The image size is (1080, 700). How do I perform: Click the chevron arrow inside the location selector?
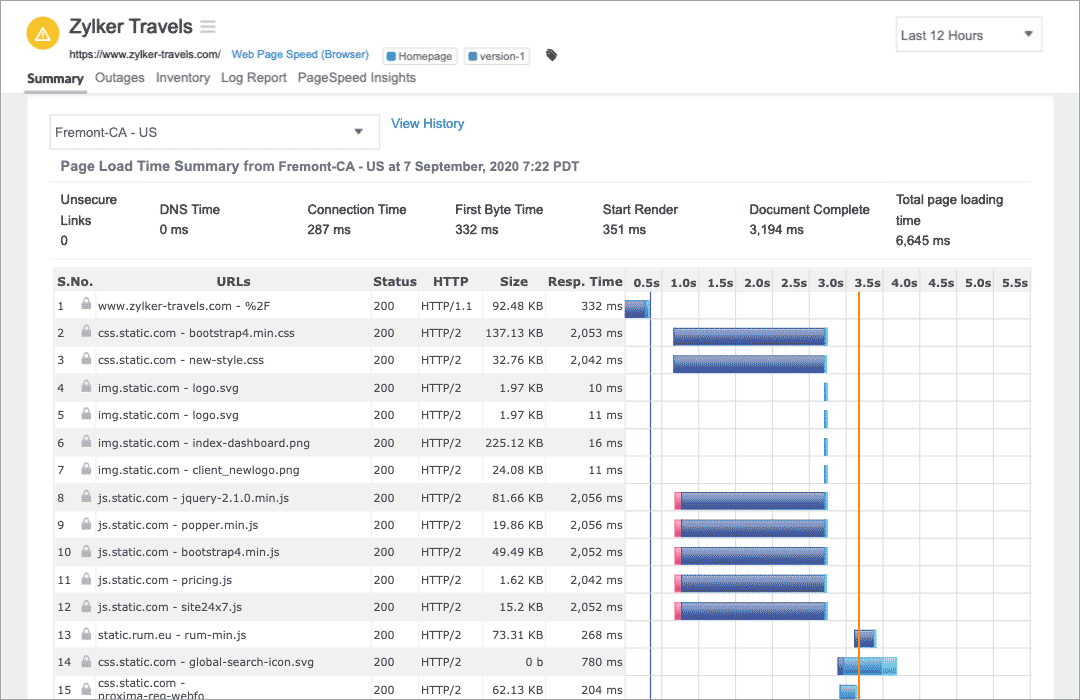358,131
